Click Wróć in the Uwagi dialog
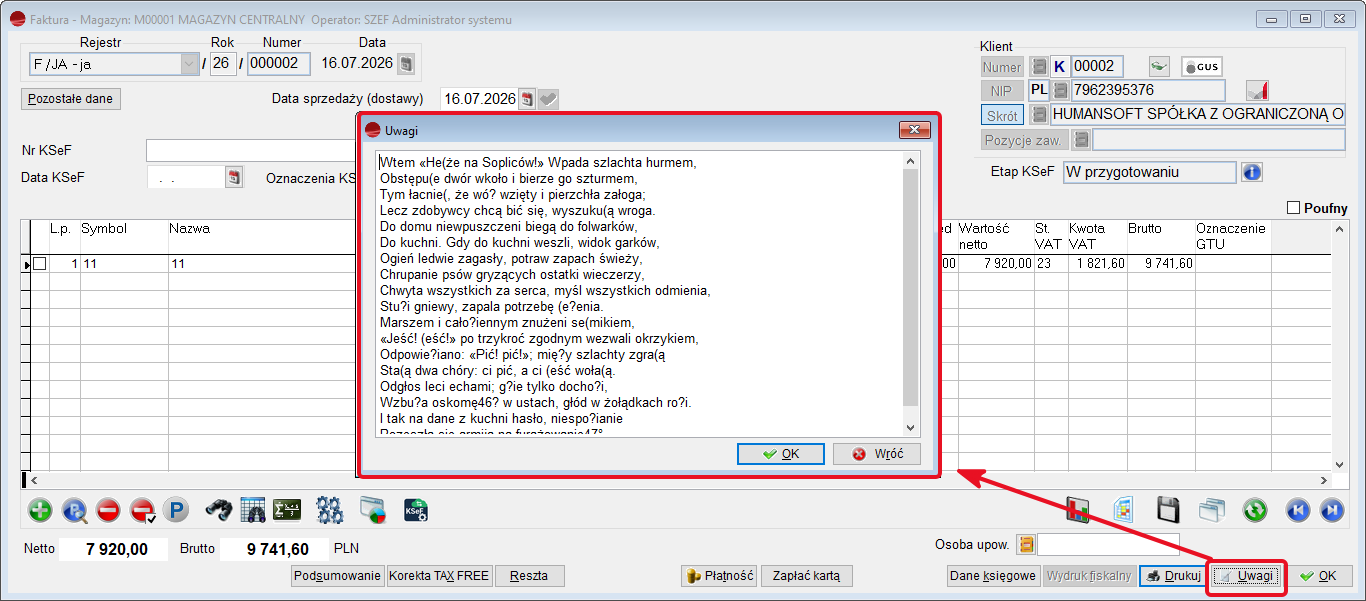 pyautogui.click(x=876, y=454)
